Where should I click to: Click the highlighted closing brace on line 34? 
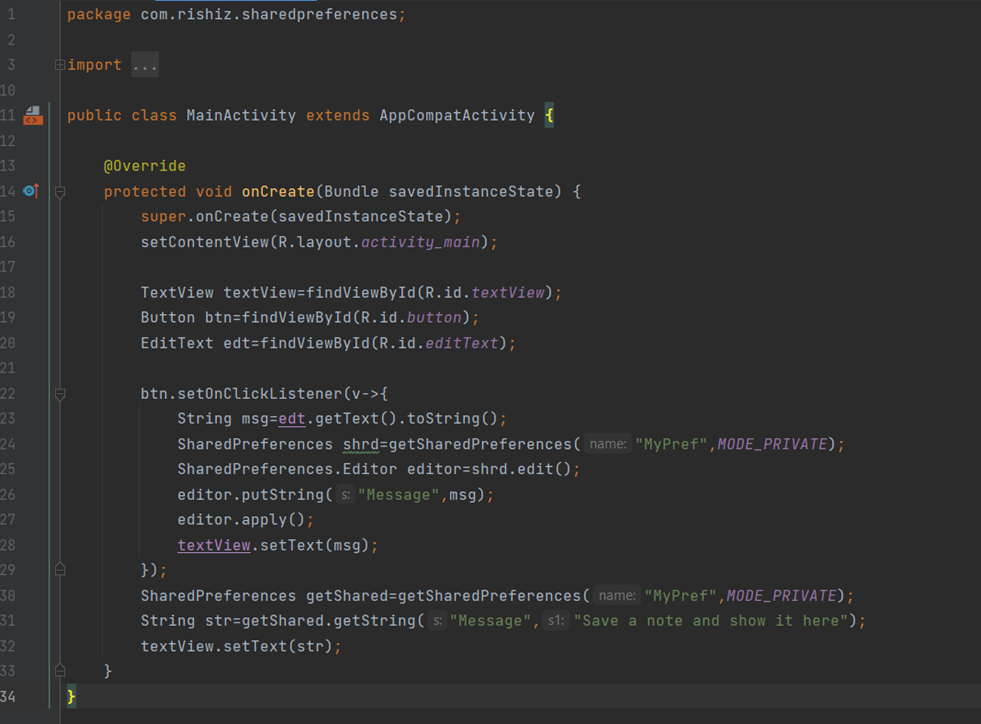coord(70,696)
